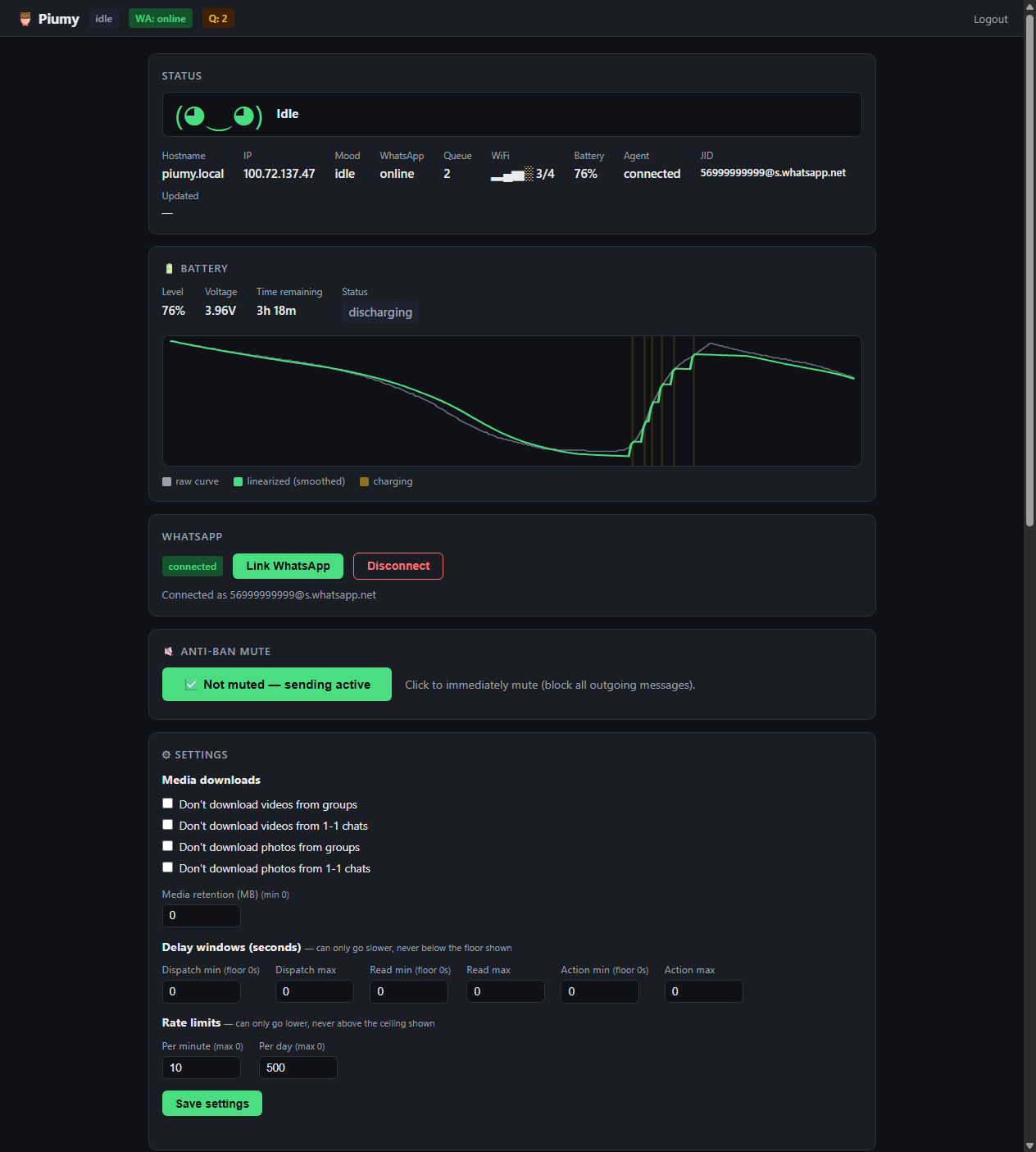Check Don't download videos from 1-1 chats
This screenshot has width=1036, height=1152.
coord(167,825)
